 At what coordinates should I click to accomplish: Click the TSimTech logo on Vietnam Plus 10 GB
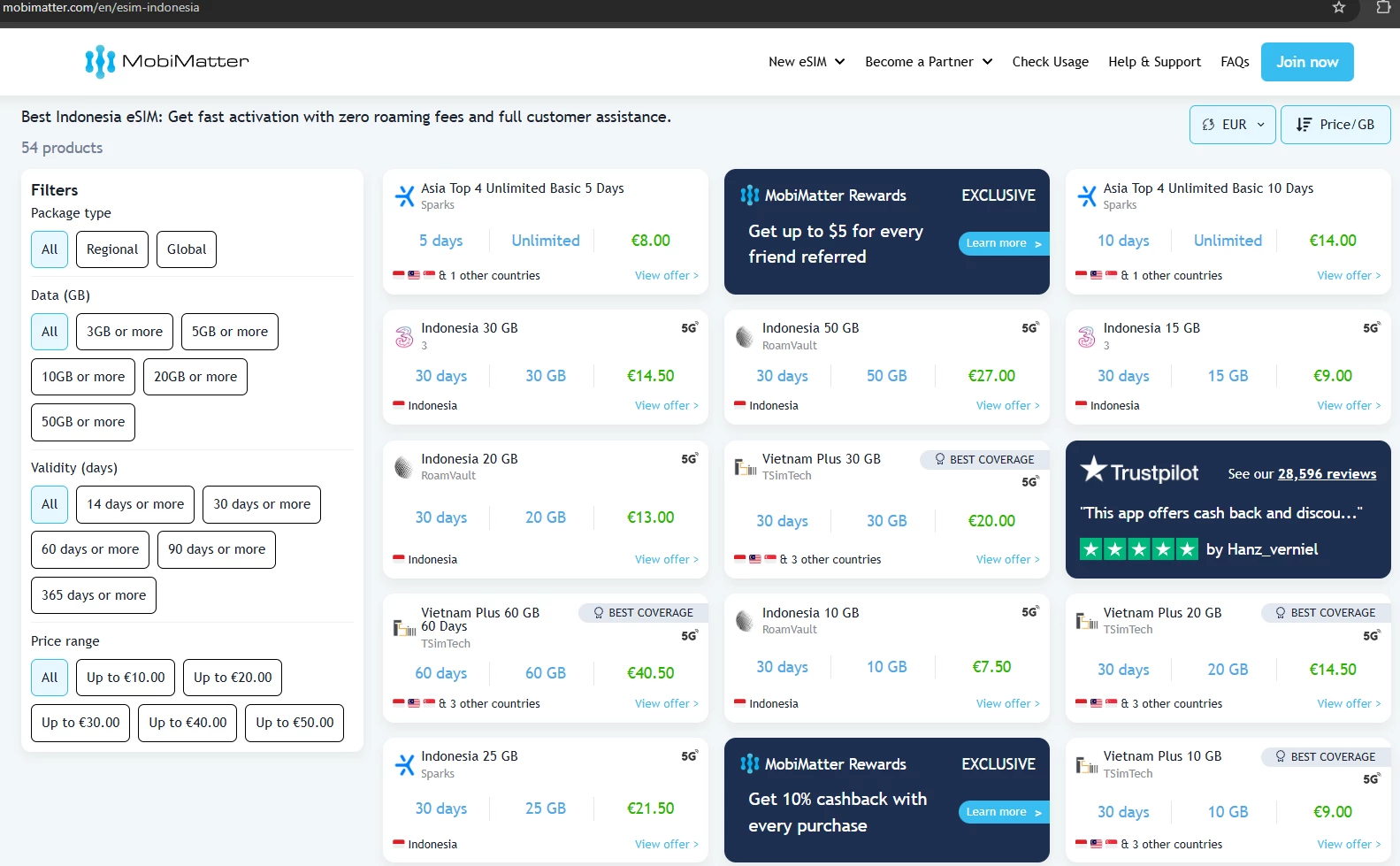tap(1088, 765)
